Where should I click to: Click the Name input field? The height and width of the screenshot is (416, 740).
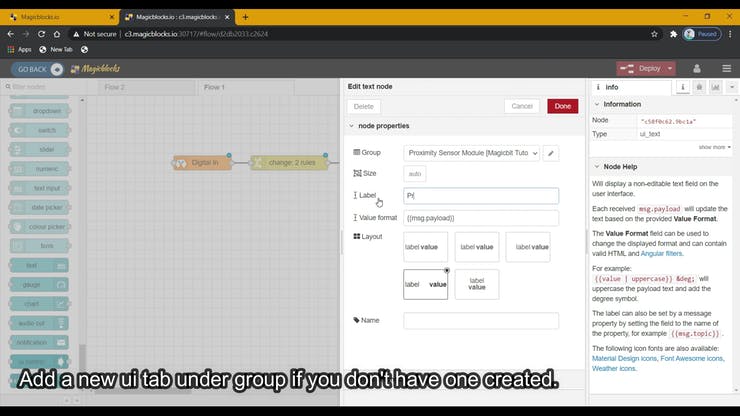[x=481, y=321]
